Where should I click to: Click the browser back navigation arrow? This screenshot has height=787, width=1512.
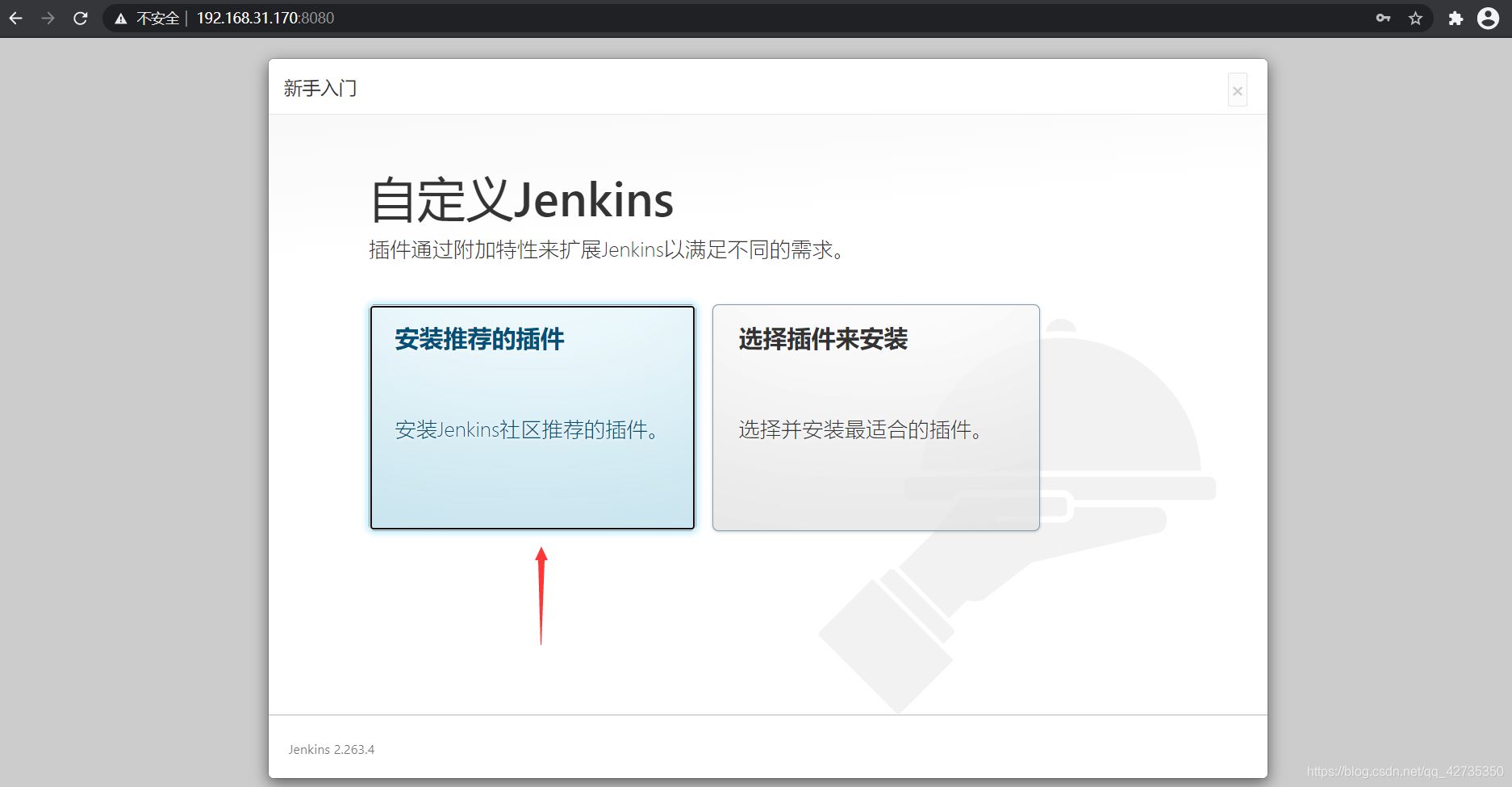point(16,17)
